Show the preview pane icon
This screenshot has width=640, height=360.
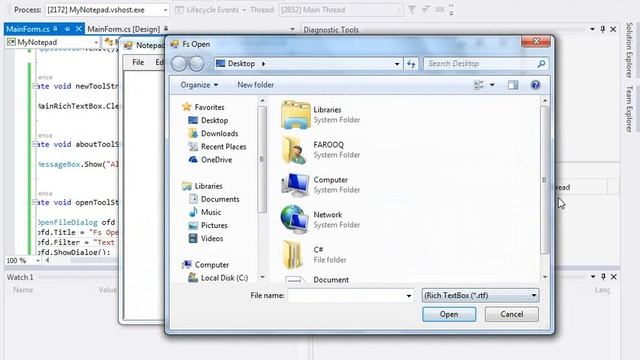[513, 85]
